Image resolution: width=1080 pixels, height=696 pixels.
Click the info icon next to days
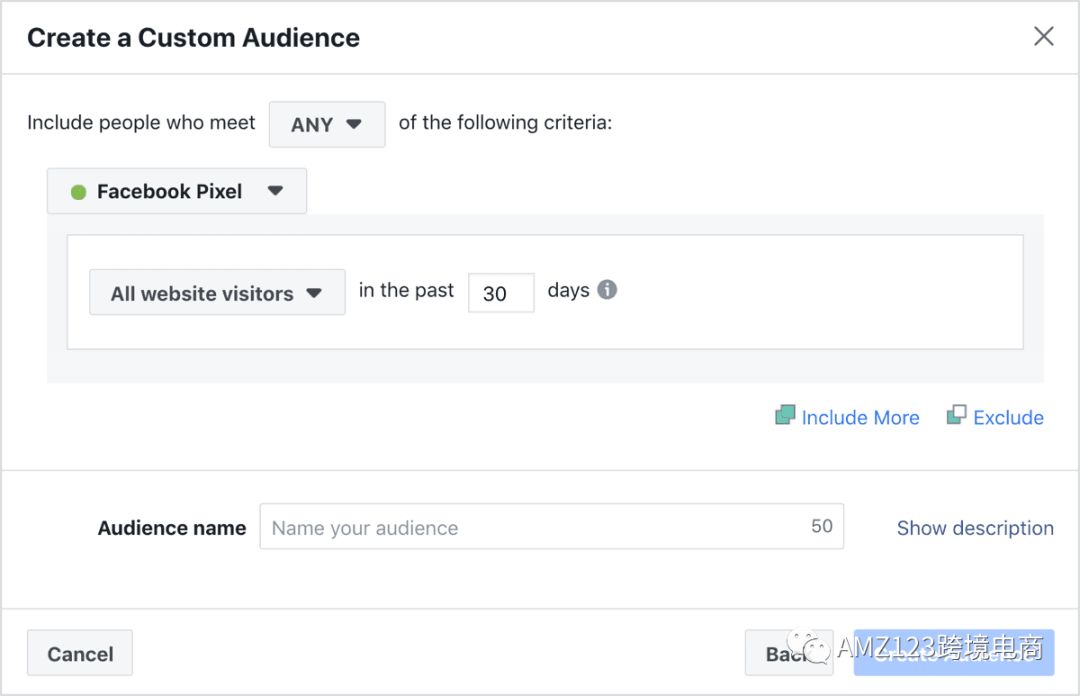[607, 290]
